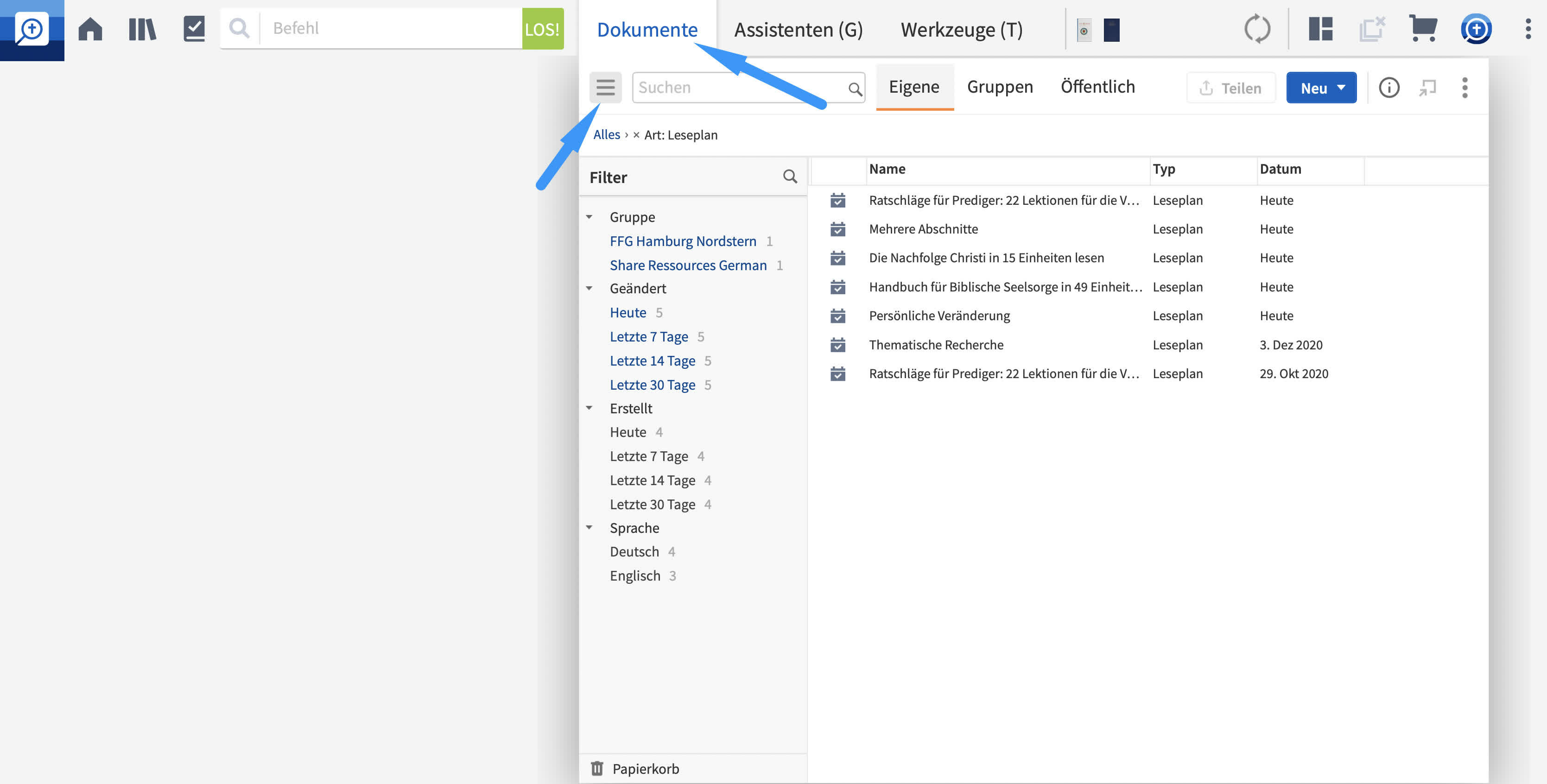Open the Werkzeuge (T) menu
The height and width of the screenshot is (784, 1547).
coord(962,29)
